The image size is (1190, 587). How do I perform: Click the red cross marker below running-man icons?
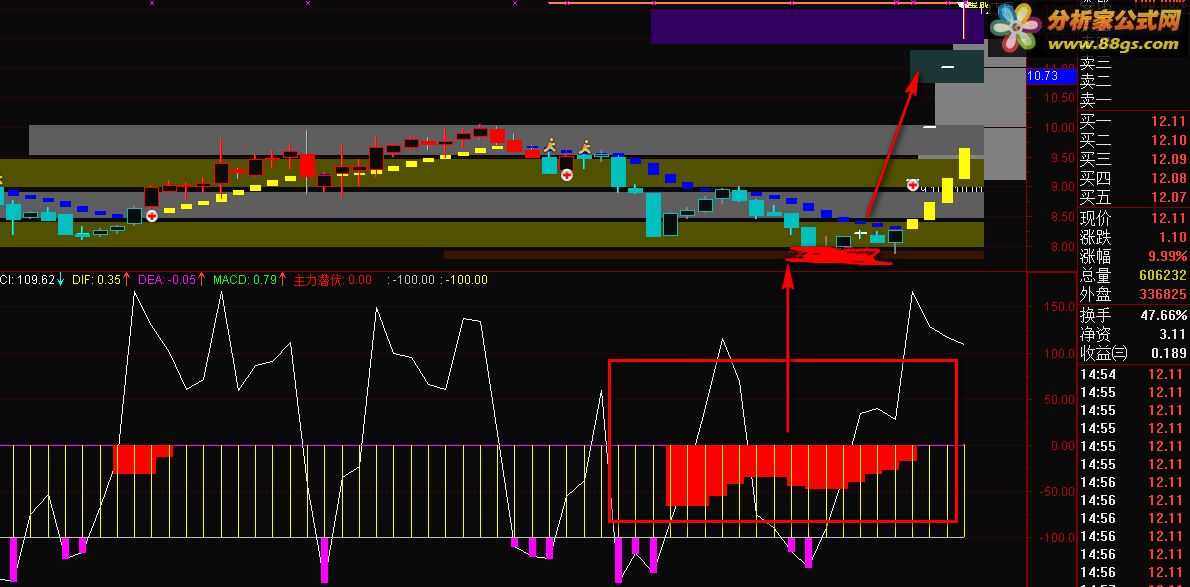[x=567, y=175]
